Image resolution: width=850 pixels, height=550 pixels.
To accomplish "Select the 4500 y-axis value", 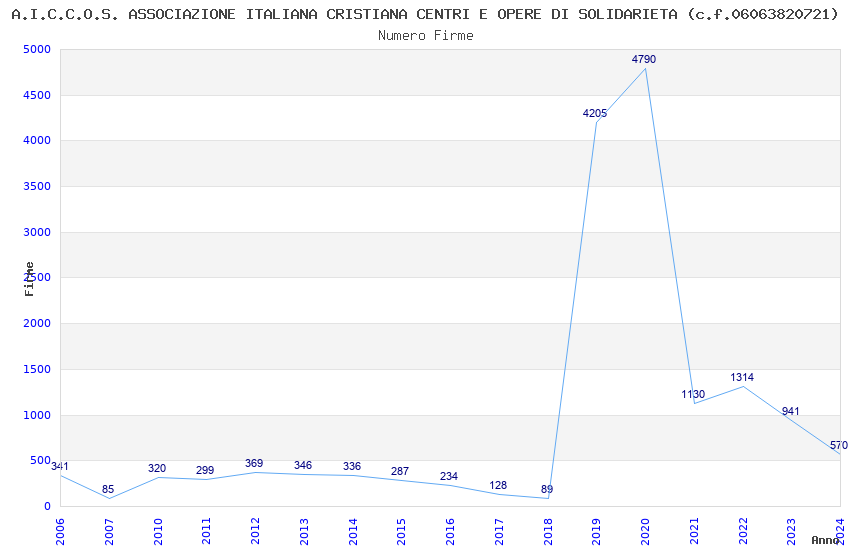I will 37,95.
